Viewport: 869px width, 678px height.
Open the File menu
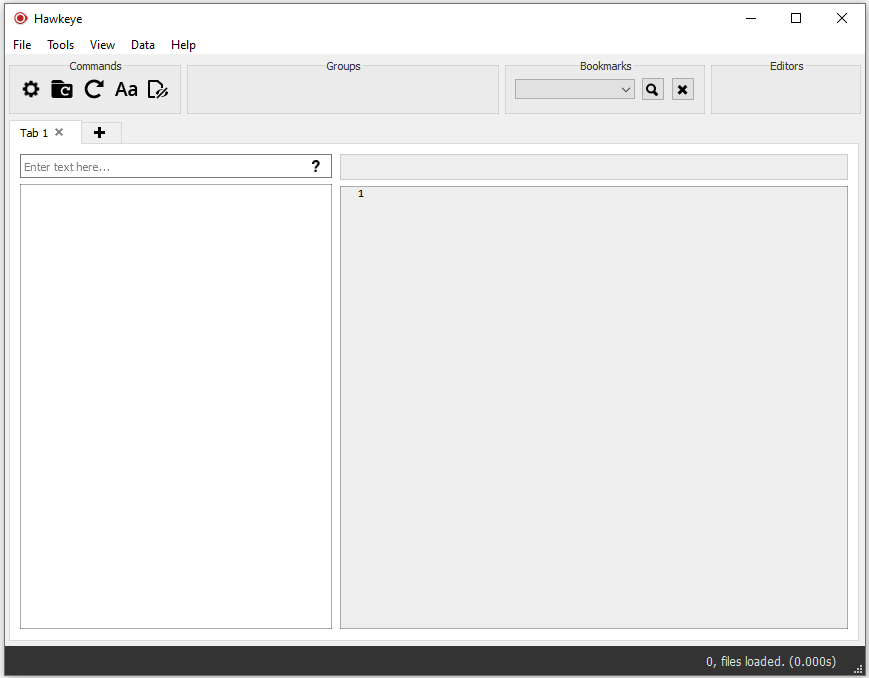point(21,45)
